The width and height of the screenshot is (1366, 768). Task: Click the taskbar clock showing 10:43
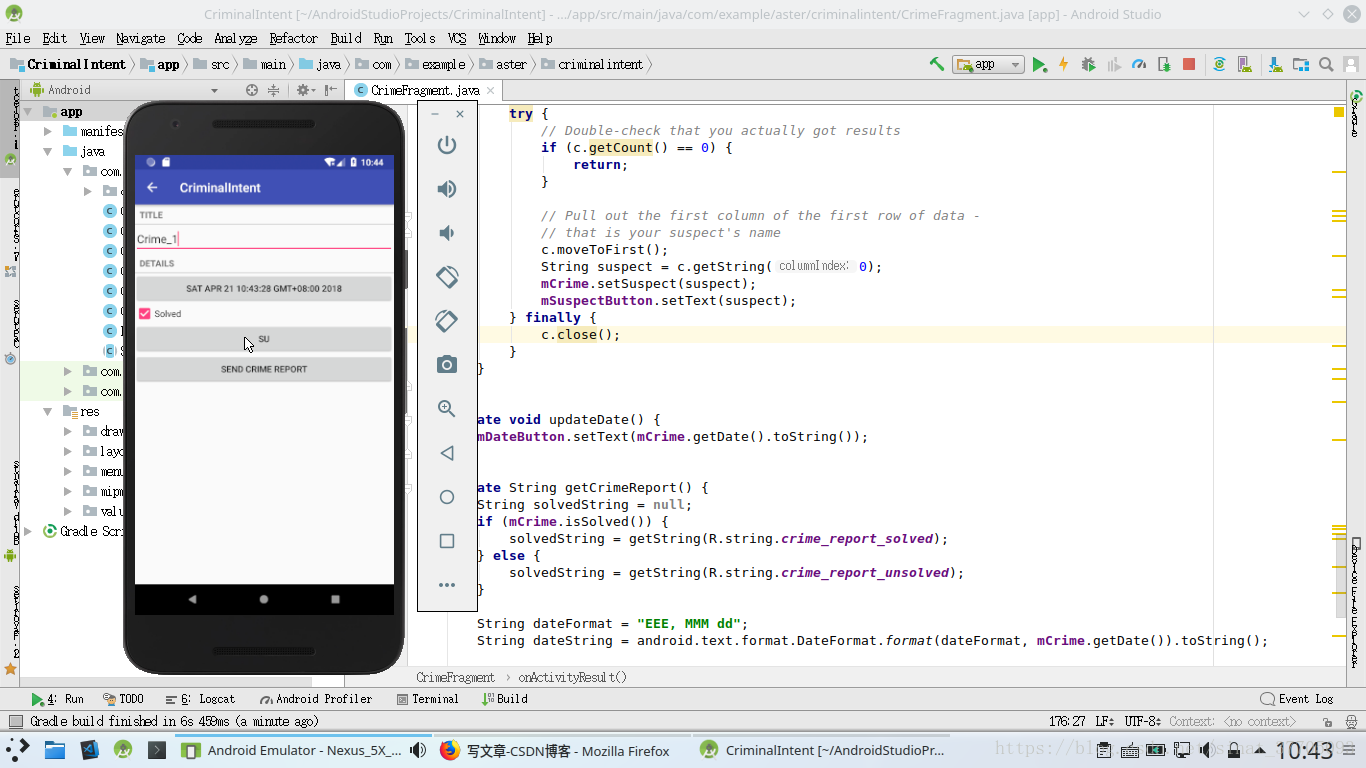(1304, 750)
